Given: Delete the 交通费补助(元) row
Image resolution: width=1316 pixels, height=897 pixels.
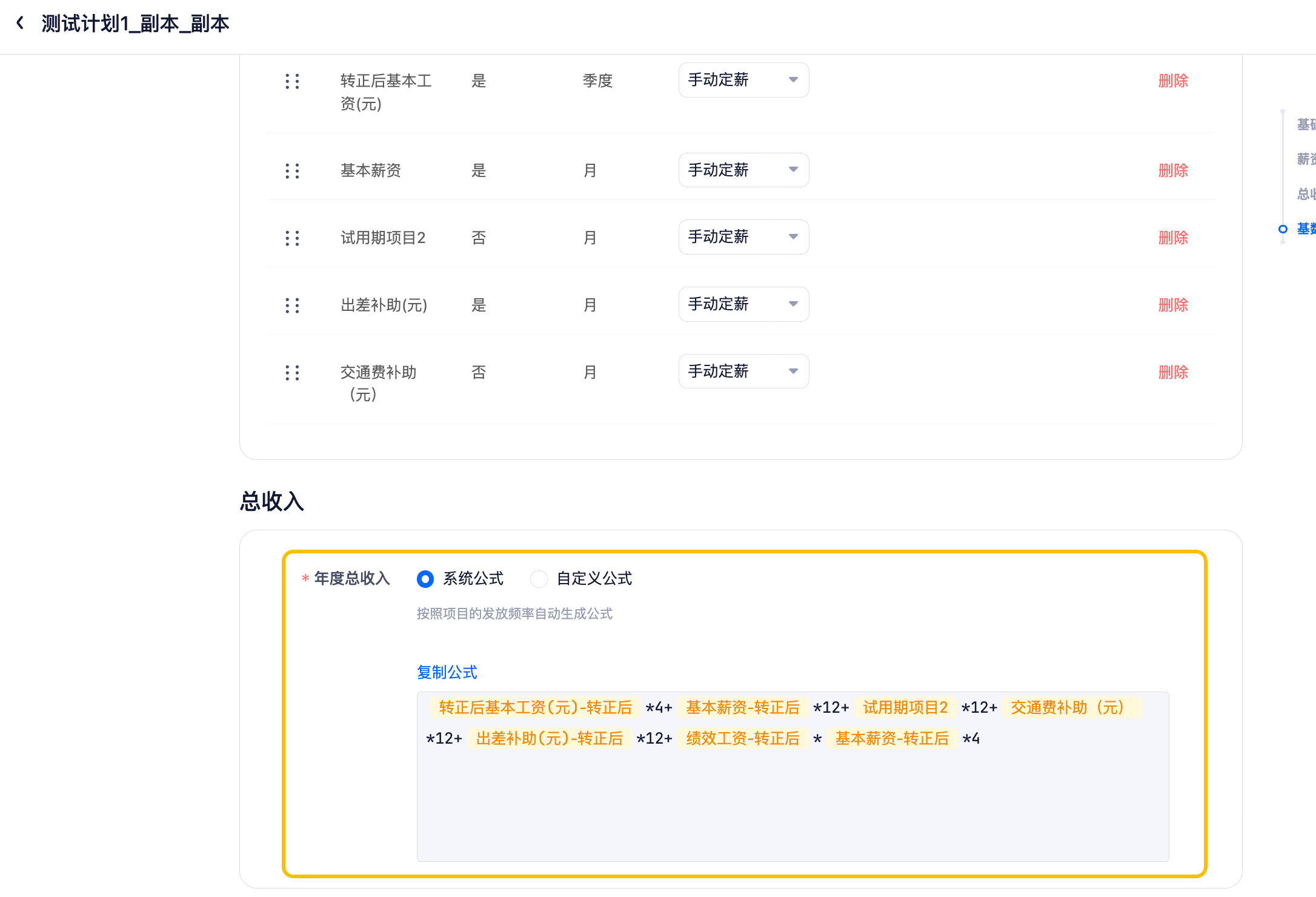Looking at the screenshot, I should [1173, 373].
